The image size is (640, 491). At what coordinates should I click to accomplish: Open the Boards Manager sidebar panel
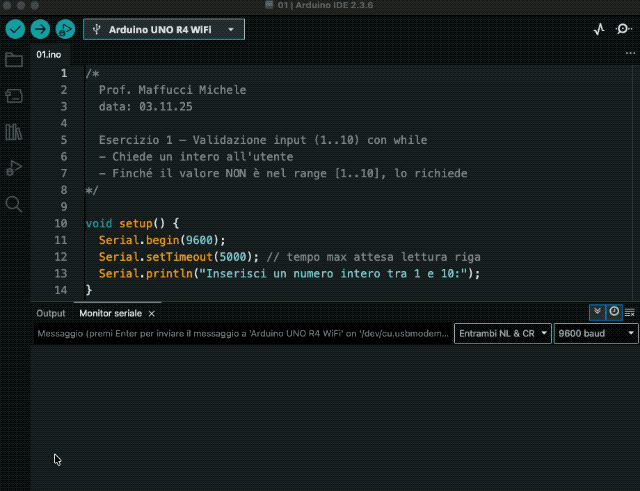pyautogui.click(x=14, y=96)
